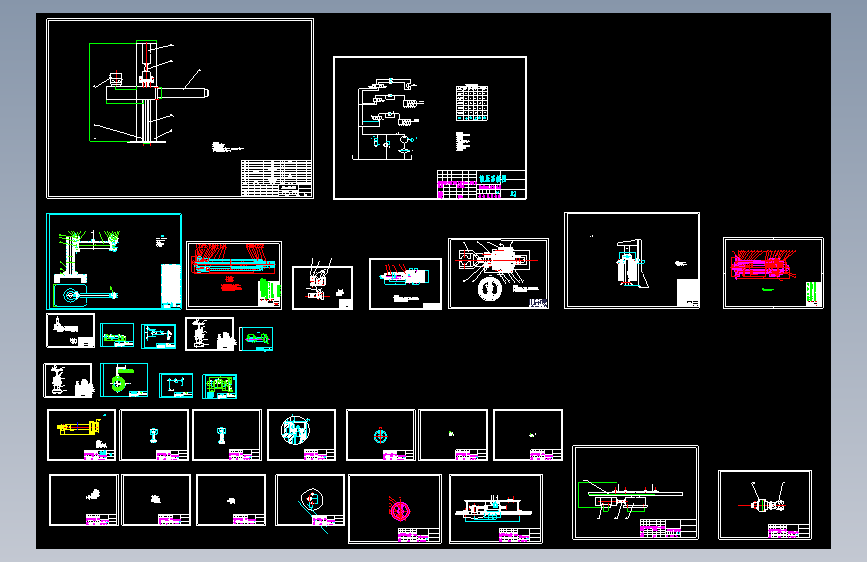Open the hexagonal part sheet with diagonal cyan line

310,499
